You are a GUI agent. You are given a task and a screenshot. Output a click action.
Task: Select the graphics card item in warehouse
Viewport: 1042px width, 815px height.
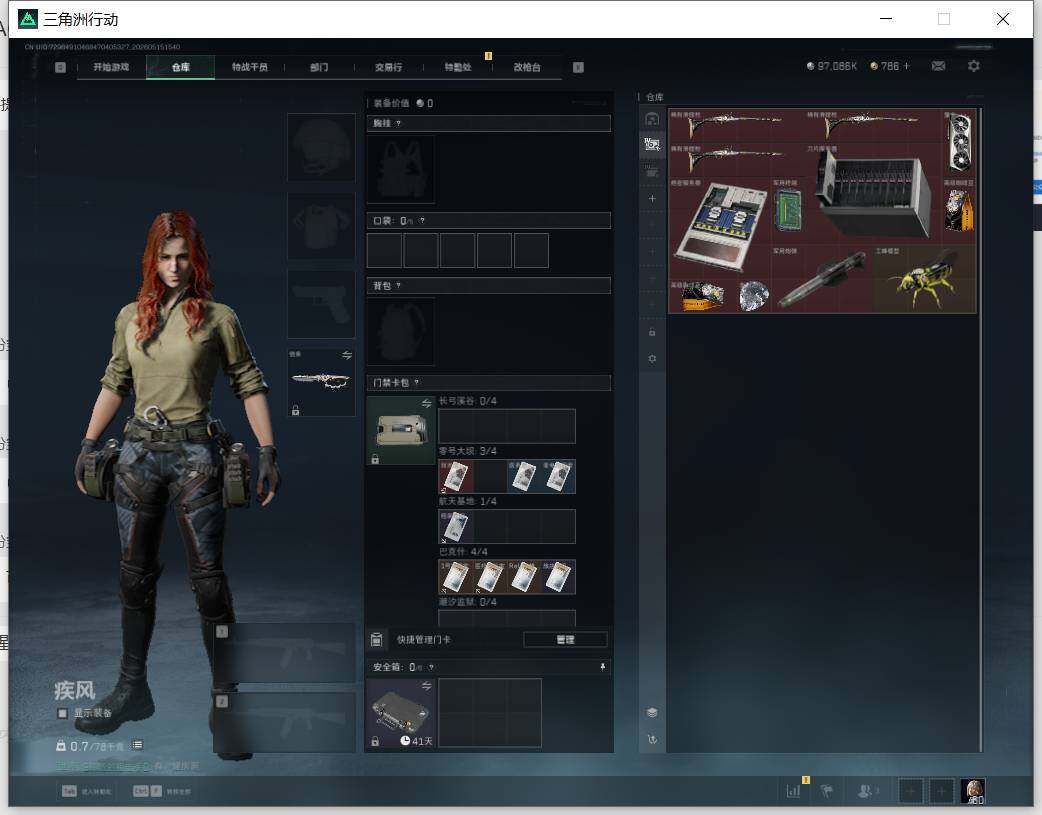[x=960, y=142]
